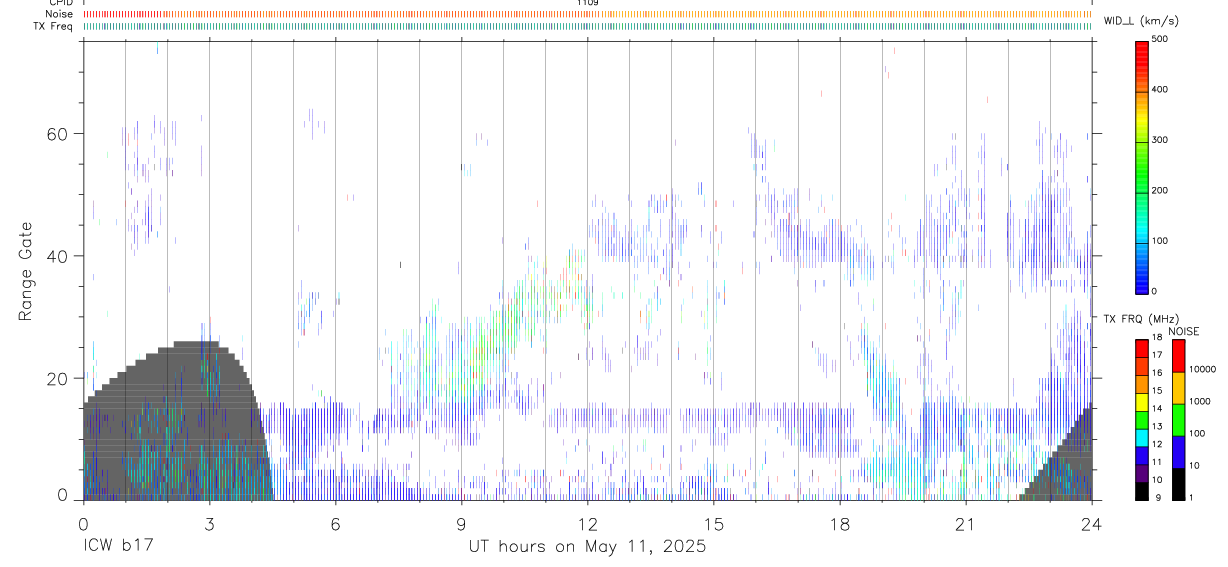
Task: Click the 500 tick on the width colorbar
Action: pos(1160,39)
